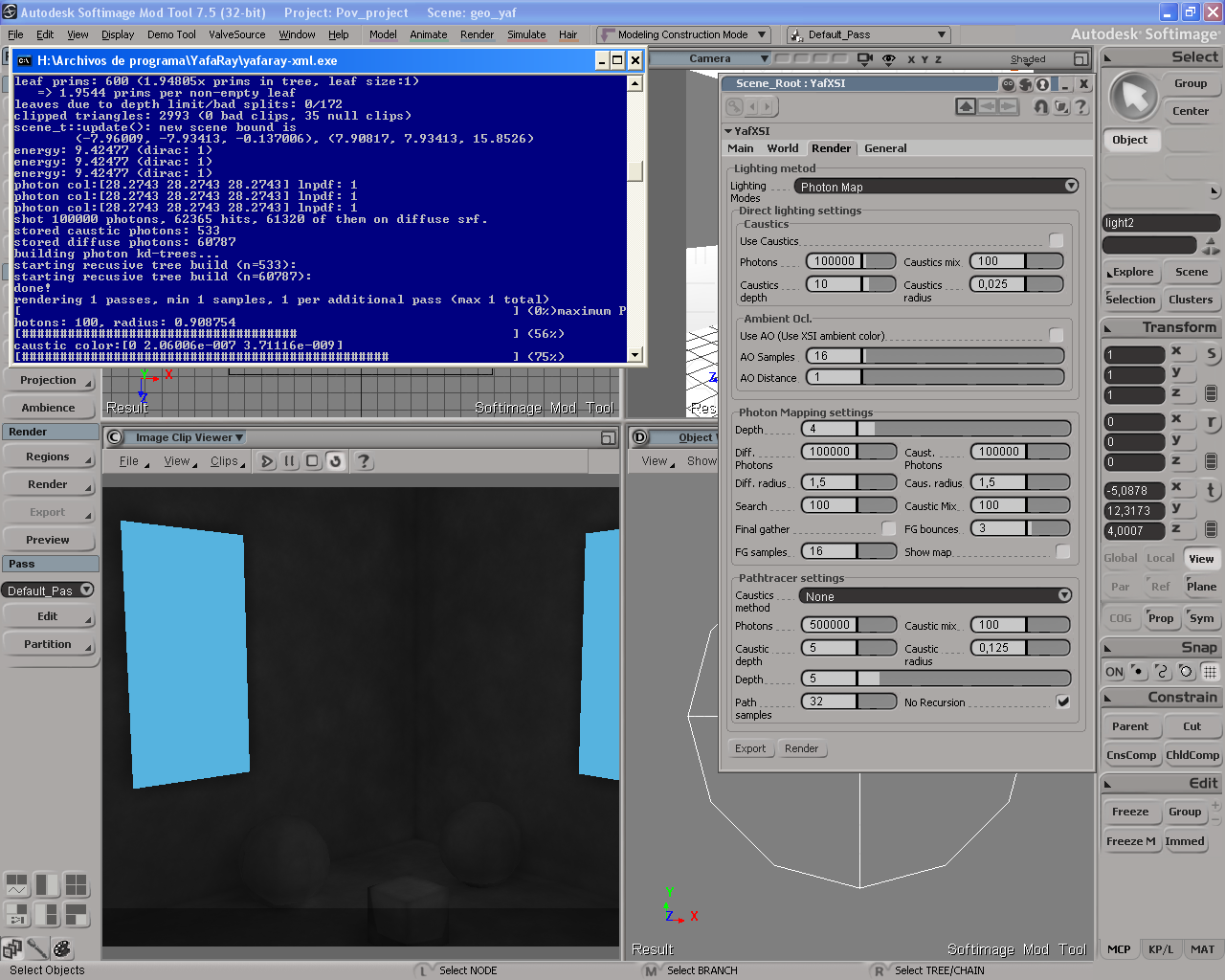1225x980 pixels.
Task: Open the Default_Pass dropdown in top toolbar
Action: (867, 34)
